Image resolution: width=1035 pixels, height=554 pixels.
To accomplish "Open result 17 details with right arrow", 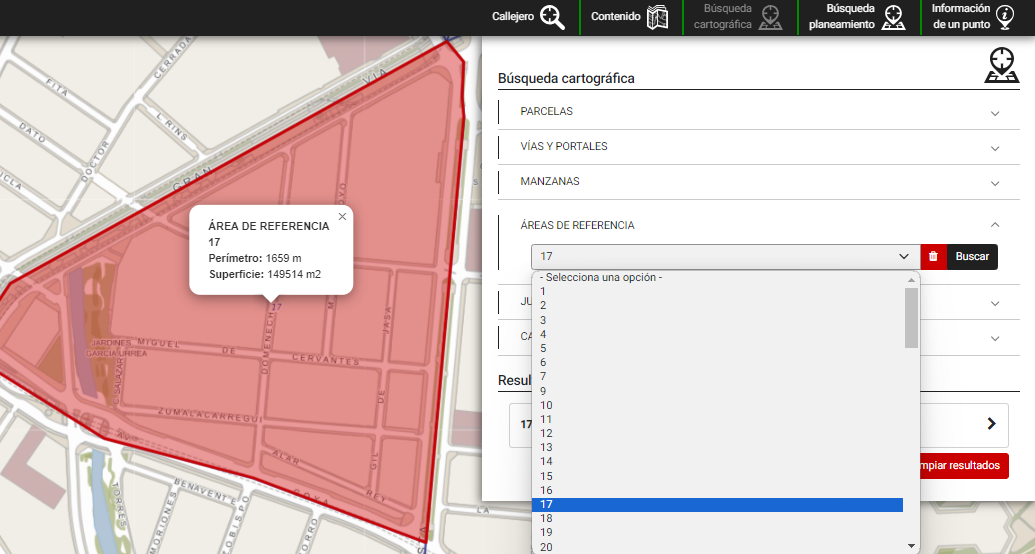I will pos(991,424).
